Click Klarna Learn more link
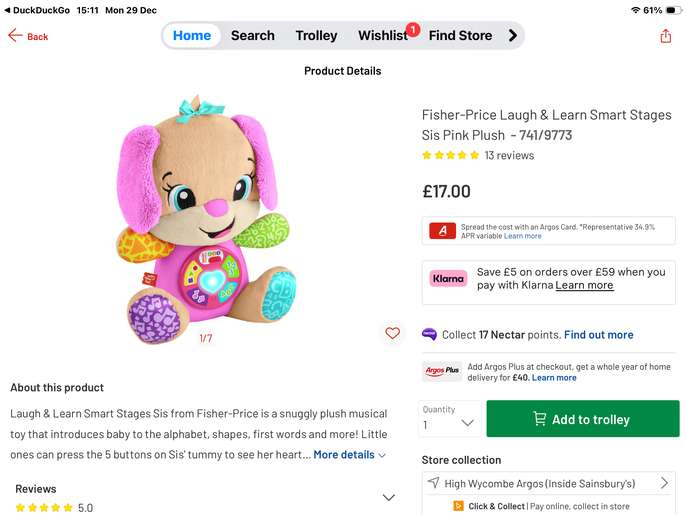The height and width of the screenshot is (515, 686). click(x=584, y=286)
